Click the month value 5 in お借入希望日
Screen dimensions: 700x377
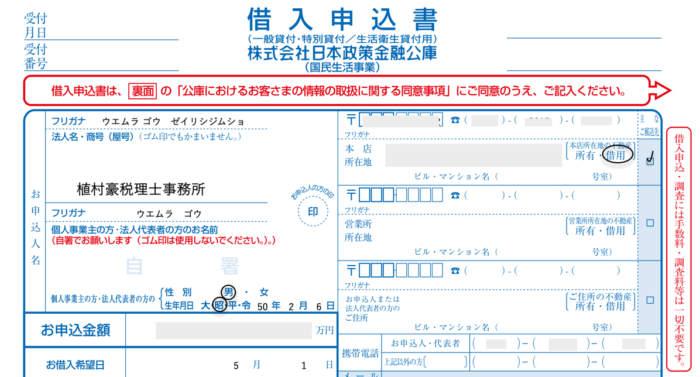click(236, 366)
